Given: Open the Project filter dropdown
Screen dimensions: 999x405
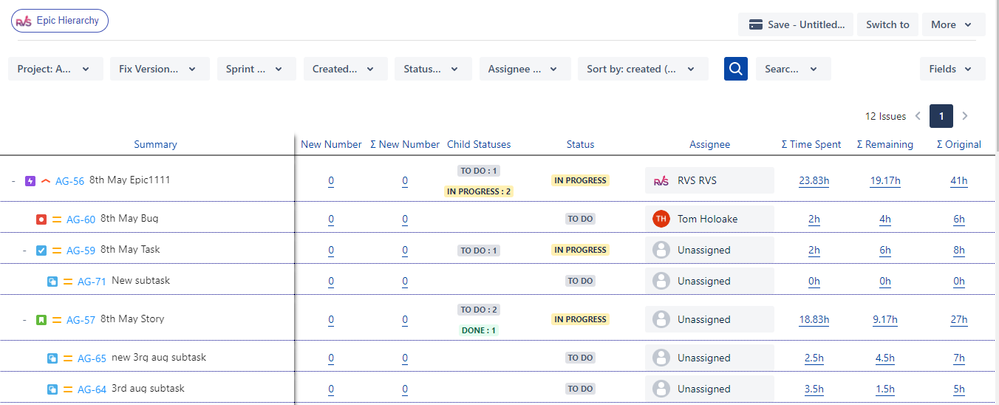Looking at the screenshot, I should [55, 69].
